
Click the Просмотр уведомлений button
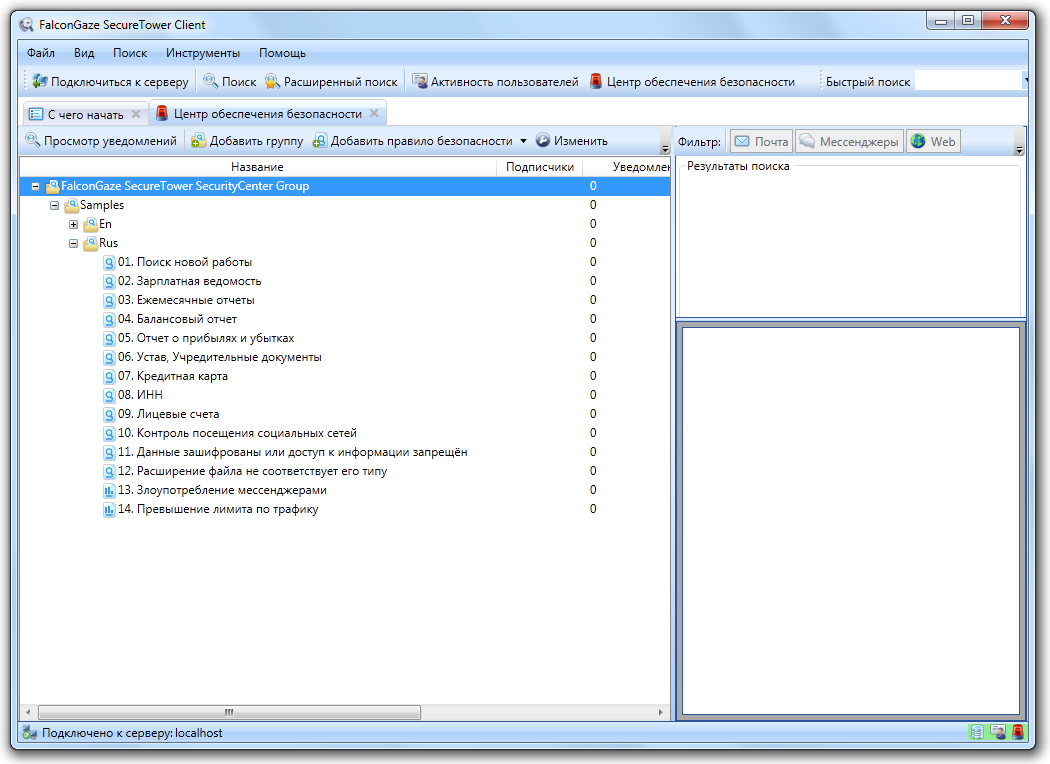point(101,141)
